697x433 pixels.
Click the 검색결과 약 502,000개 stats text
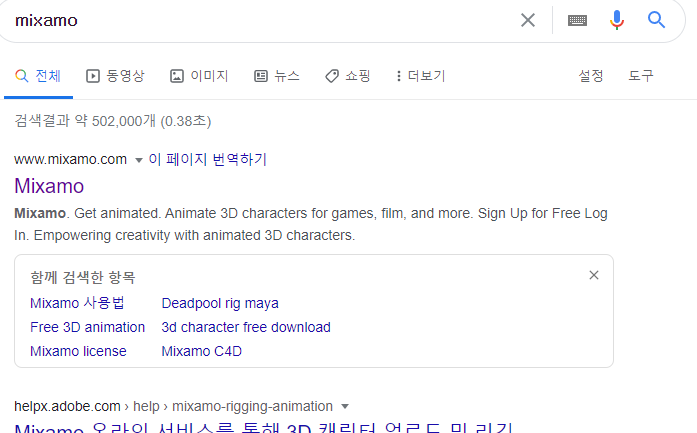point(113,121)
